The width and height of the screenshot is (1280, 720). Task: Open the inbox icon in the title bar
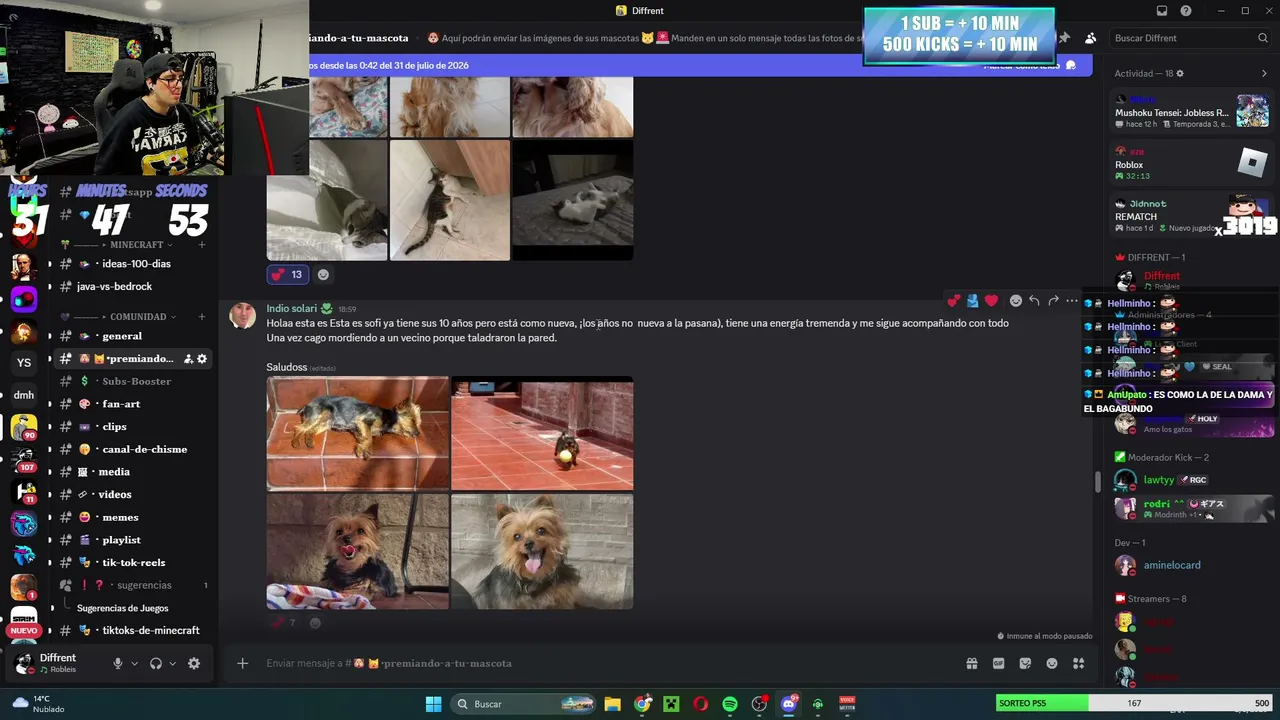(x=1162, y=11)
